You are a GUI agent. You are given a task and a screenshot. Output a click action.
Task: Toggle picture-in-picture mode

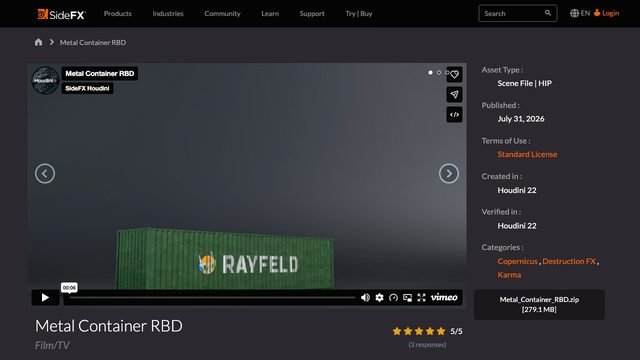407,298
